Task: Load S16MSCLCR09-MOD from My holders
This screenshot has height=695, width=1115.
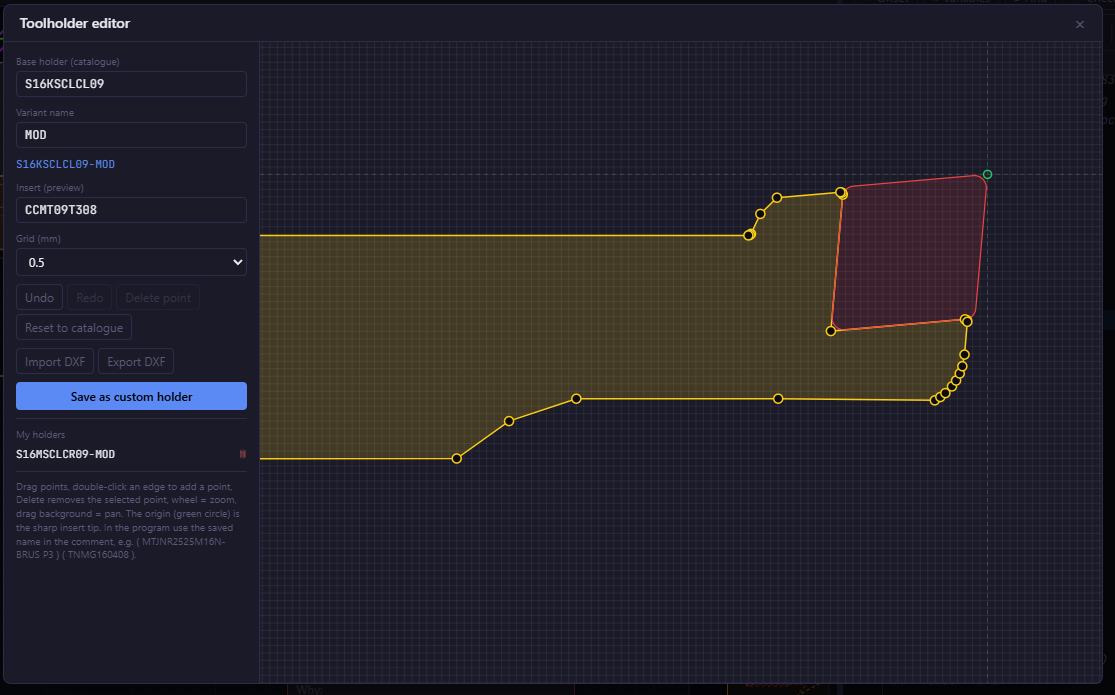Action: tap(65, 454)
